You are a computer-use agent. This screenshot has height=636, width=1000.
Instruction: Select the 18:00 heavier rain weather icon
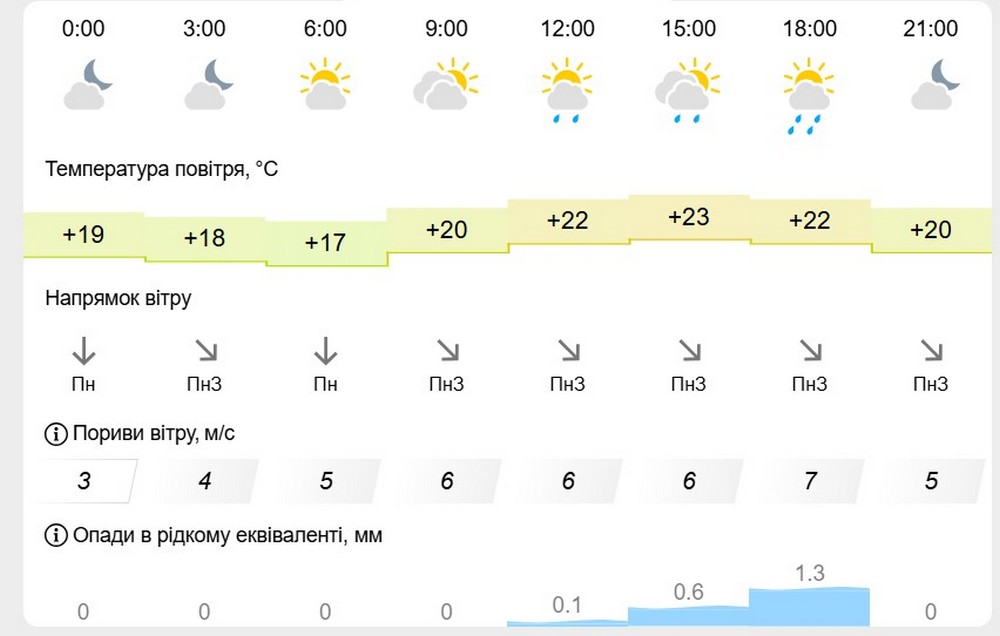click(x=809, y=96)
